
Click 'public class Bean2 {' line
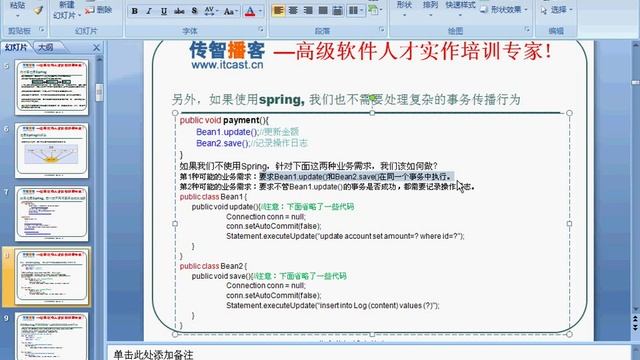click(x=213, y=266)
